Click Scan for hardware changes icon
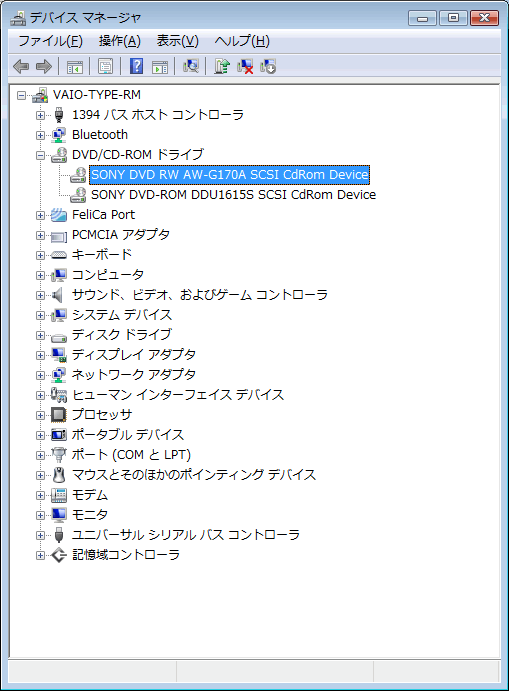The width and height of the screenshot is (509, 691). pos(191,67)
